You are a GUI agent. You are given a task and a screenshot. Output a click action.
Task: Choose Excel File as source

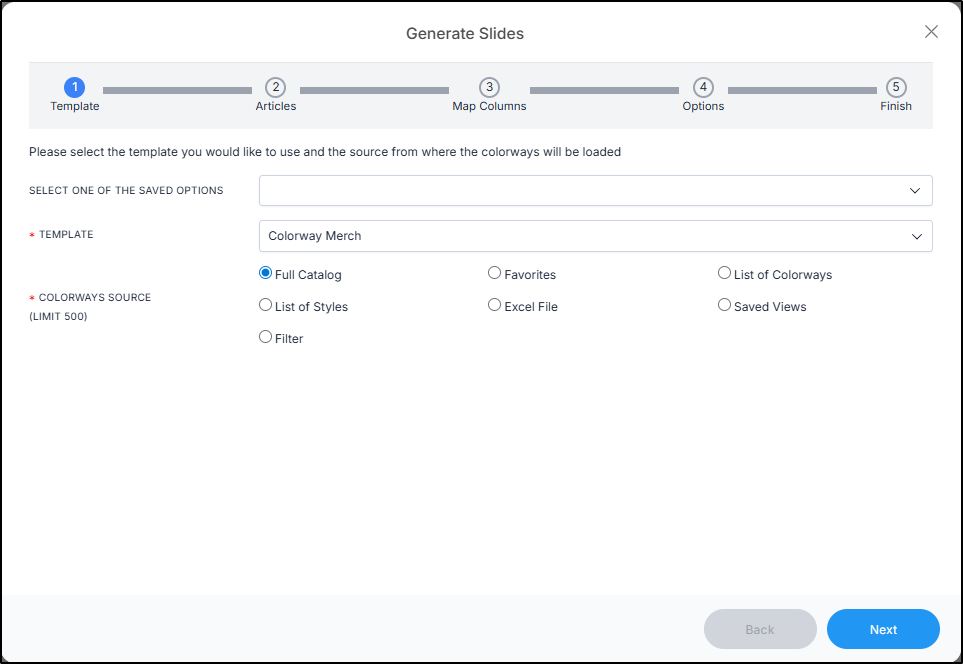[x=494, y=305]
